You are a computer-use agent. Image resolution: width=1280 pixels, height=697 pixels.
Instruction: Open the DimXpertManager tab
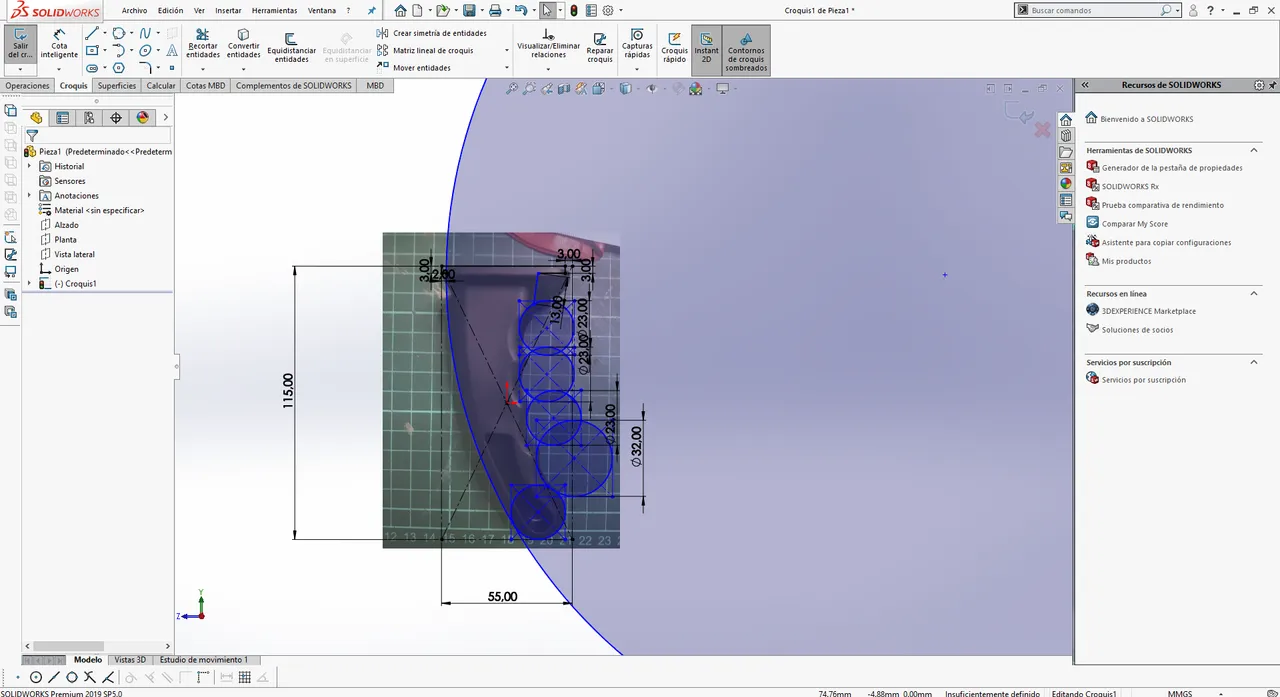[116, 118]
